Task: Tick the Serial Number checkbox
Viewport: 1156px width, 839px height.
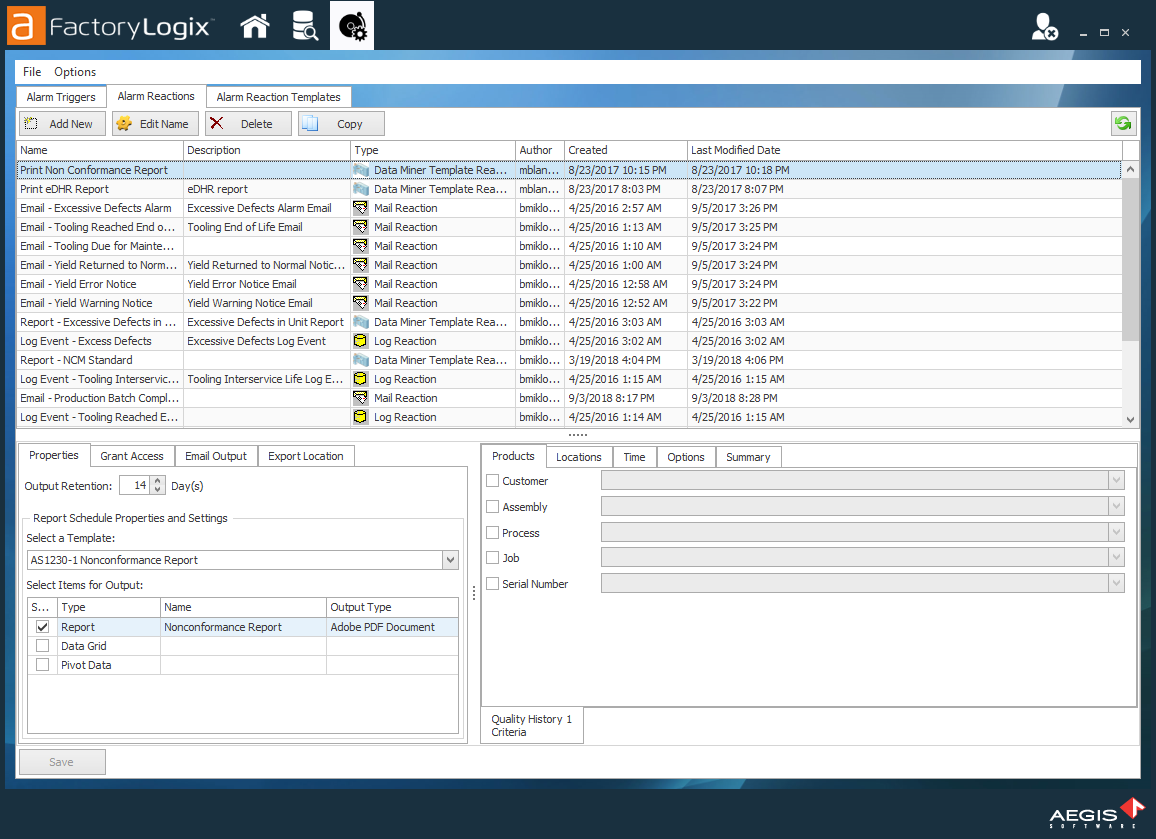Action: click(x=492, y=584)
